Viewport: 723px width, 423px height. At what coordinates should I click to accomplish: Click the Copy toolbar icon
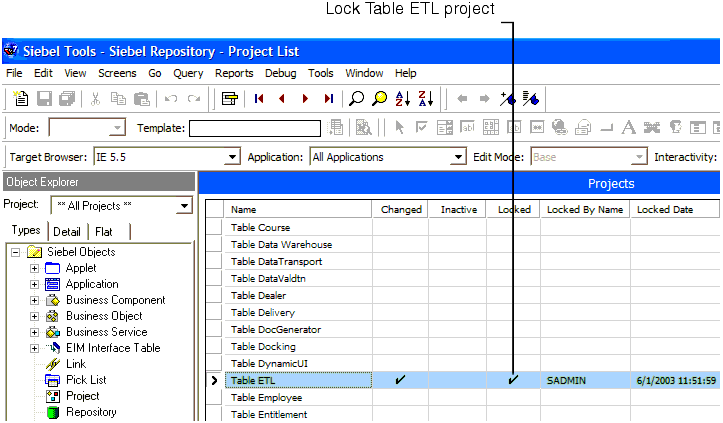118,98
